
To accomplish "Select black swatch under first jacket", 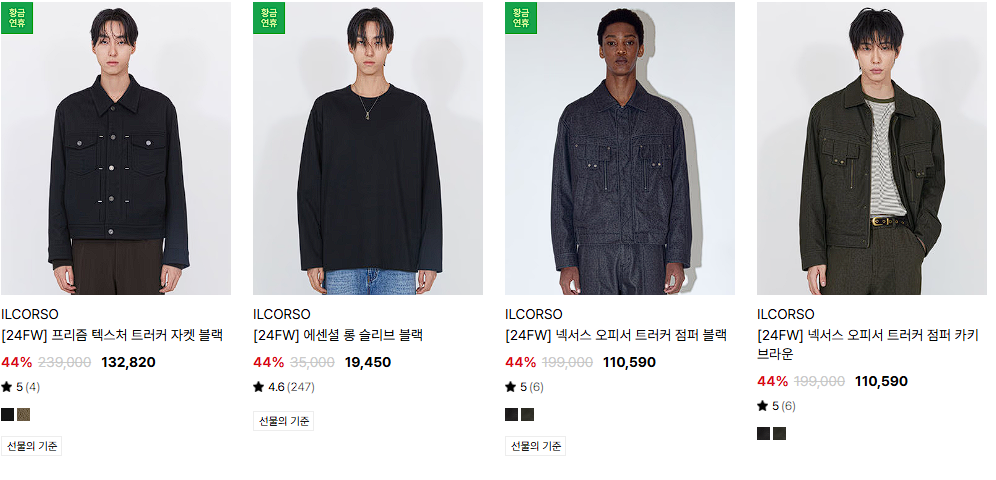I will [8, 415].
